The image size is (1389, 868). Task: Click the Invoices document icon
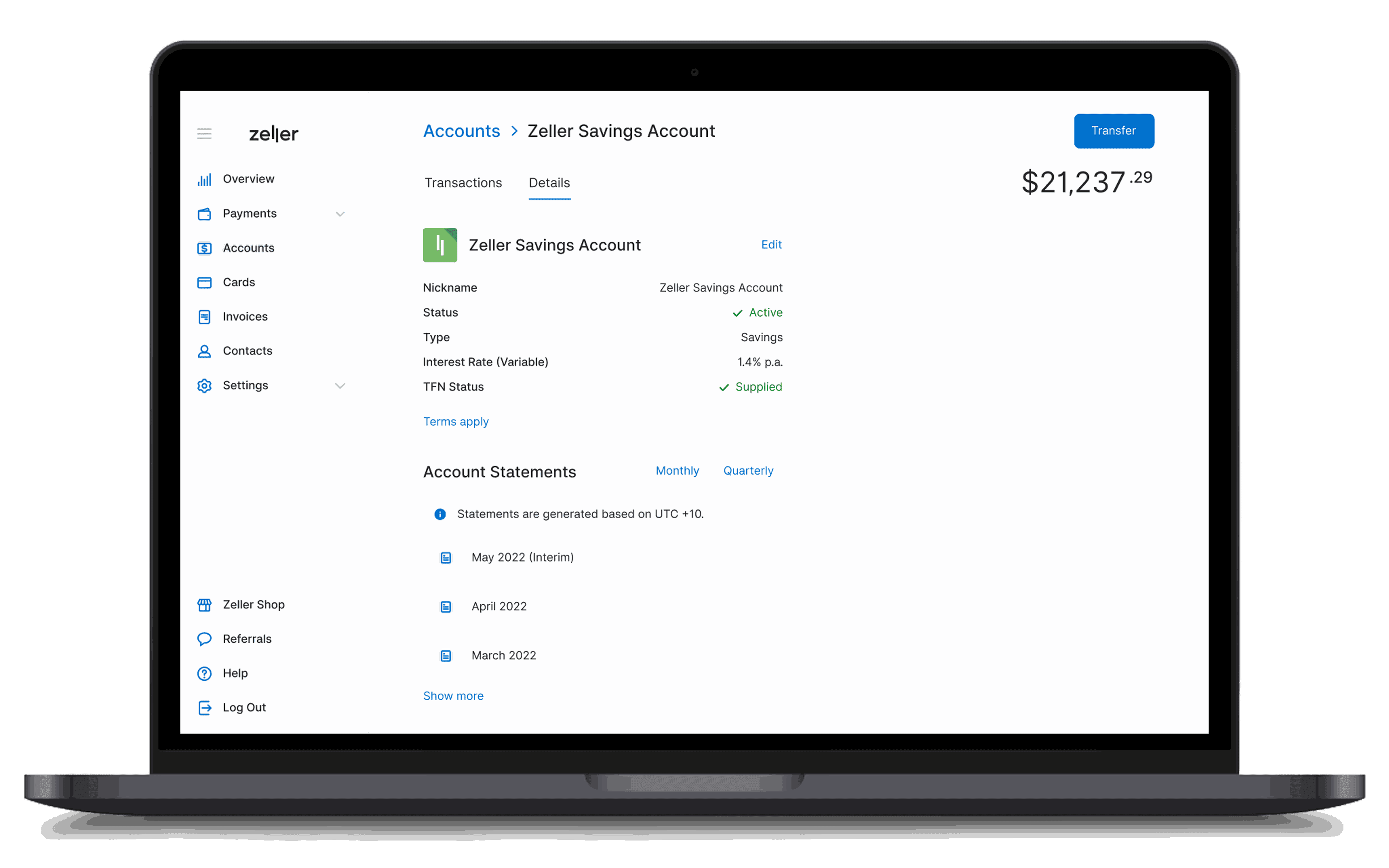pyautogui.click(x=204, y=317)
